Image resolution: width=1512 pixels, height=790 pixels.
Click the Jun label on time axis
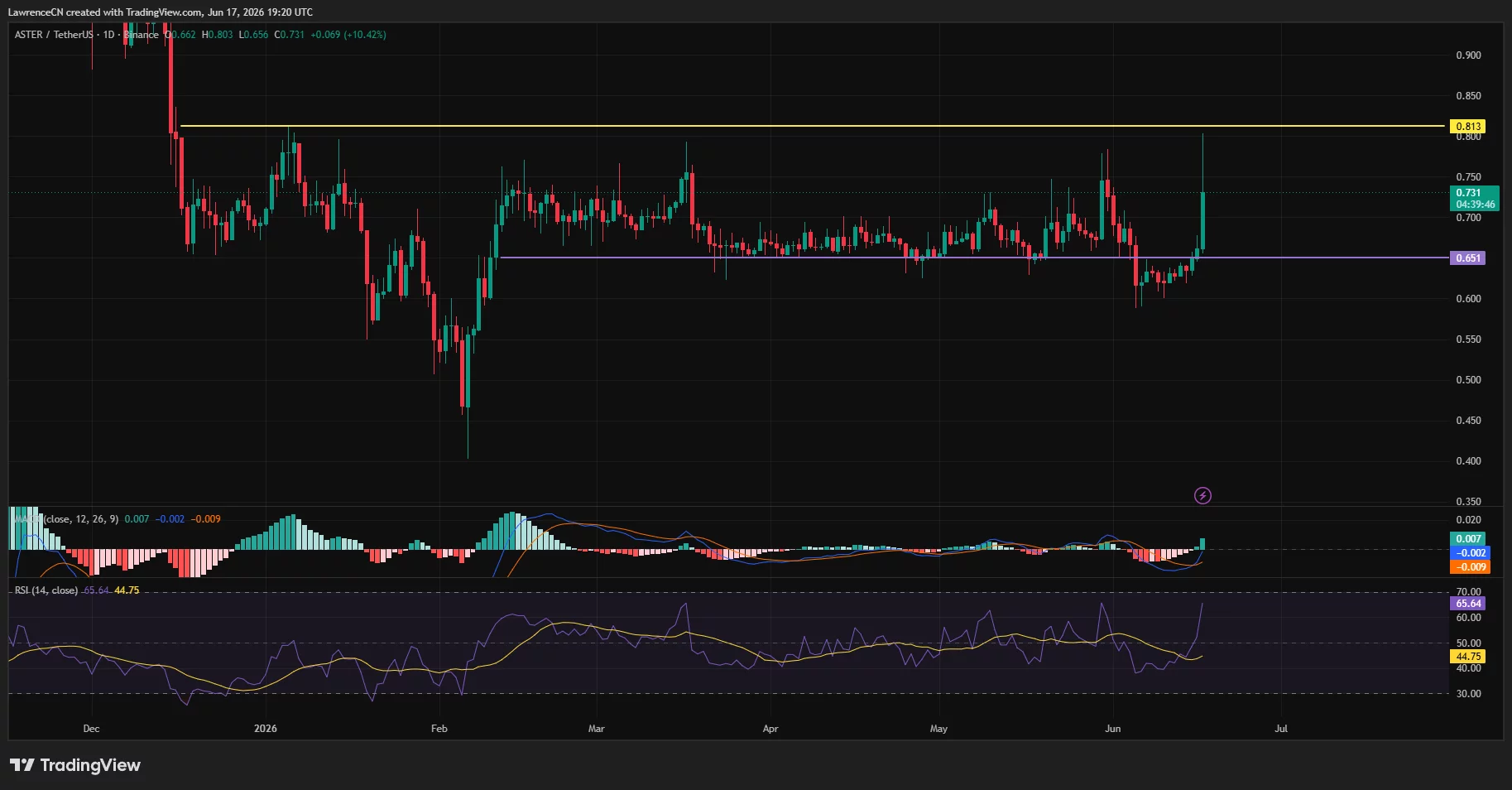click(1113, 729)
